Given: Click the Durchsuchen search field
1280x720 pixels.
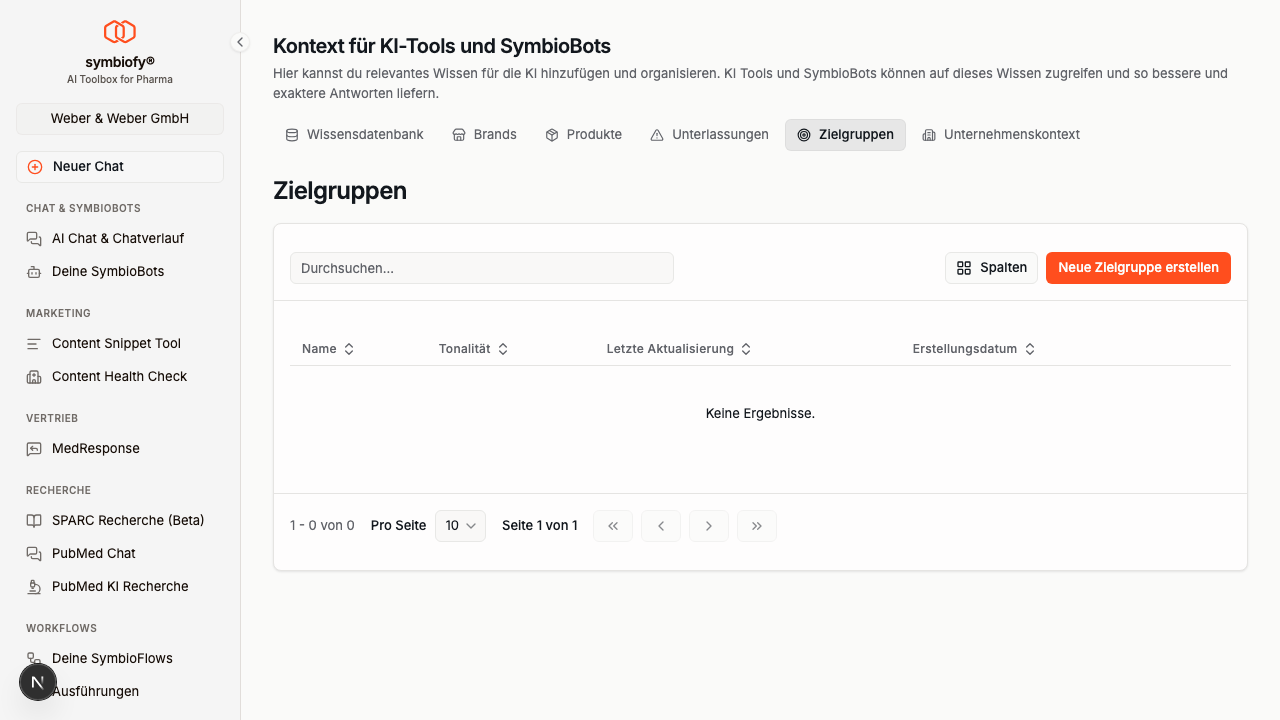Looking at the screenshot, I should click(x=481, y=268).
